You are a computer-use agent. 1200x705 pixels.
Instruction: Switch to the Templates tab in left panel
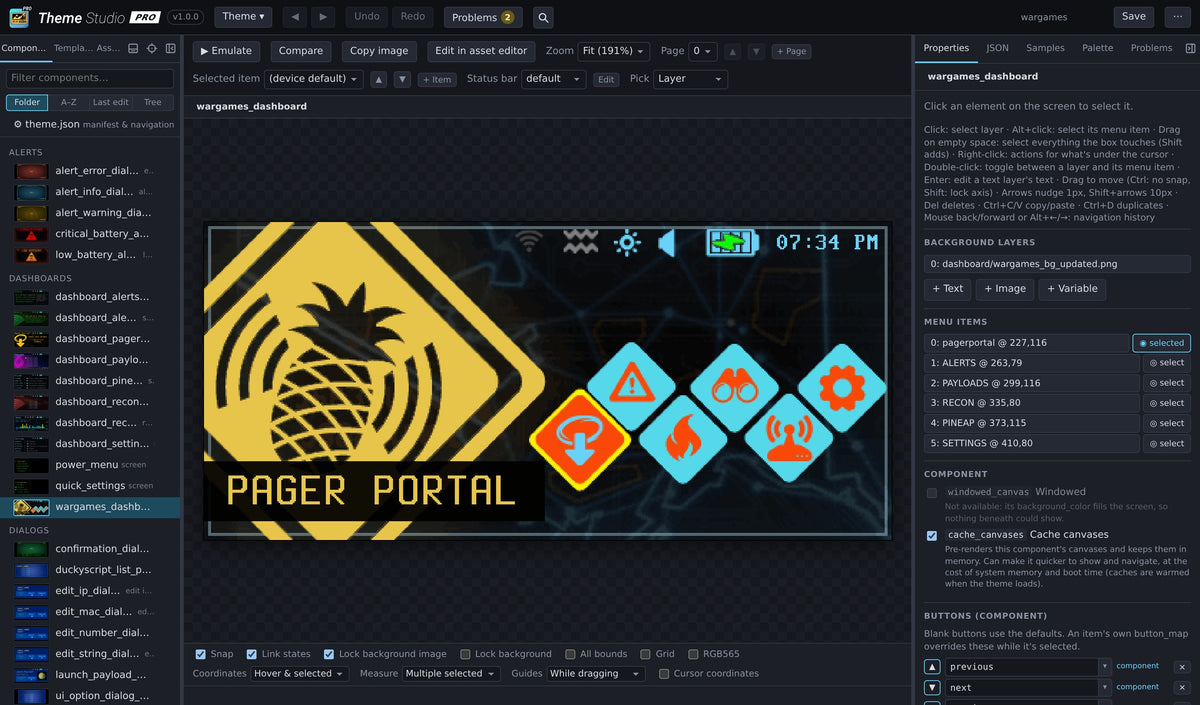[x=73, y=48]
